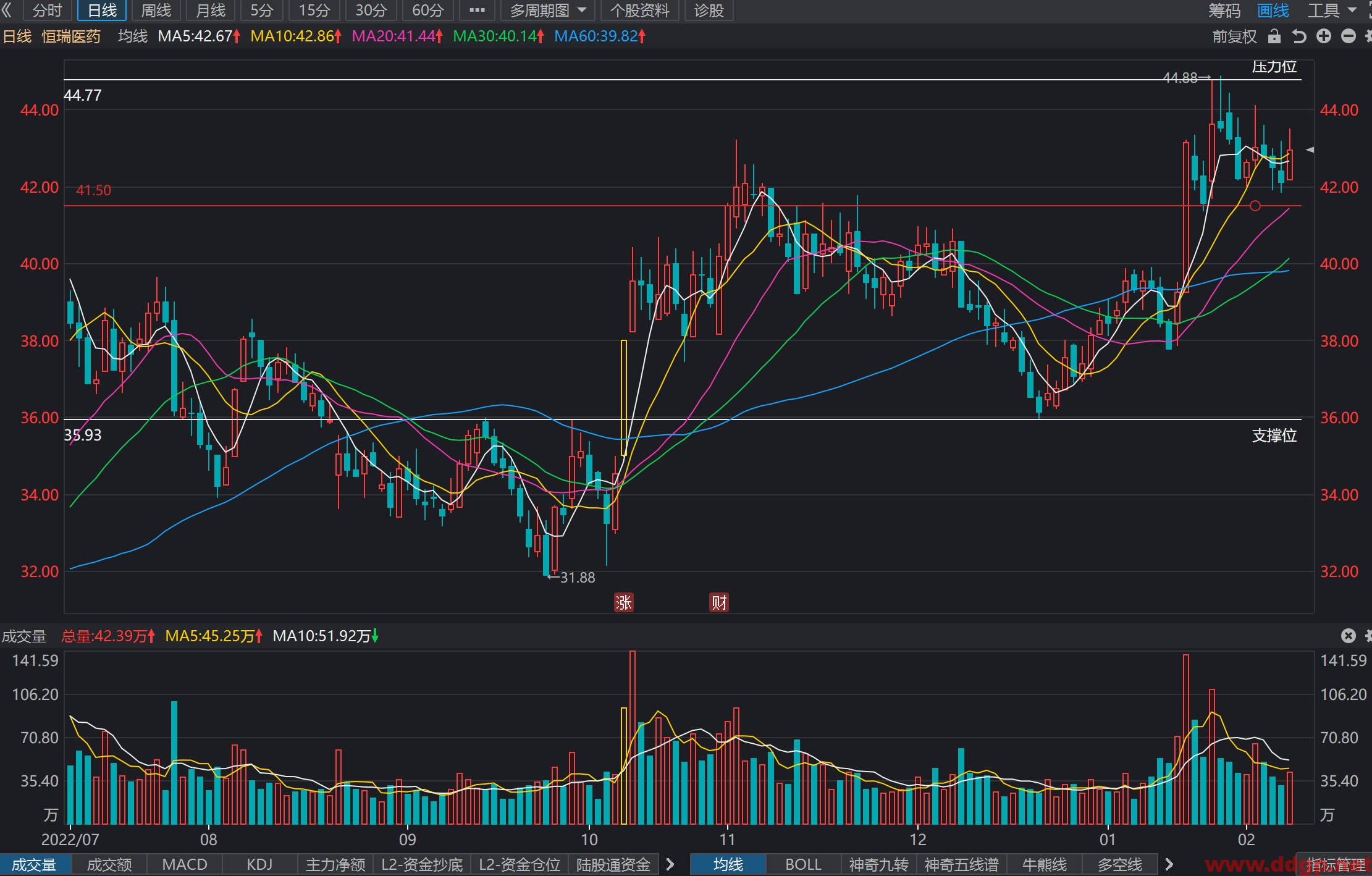The height and width of the screenshot is (876, 1372).
Task: Toggle the 画线 drawing mode
Action: pos(1273,11)
